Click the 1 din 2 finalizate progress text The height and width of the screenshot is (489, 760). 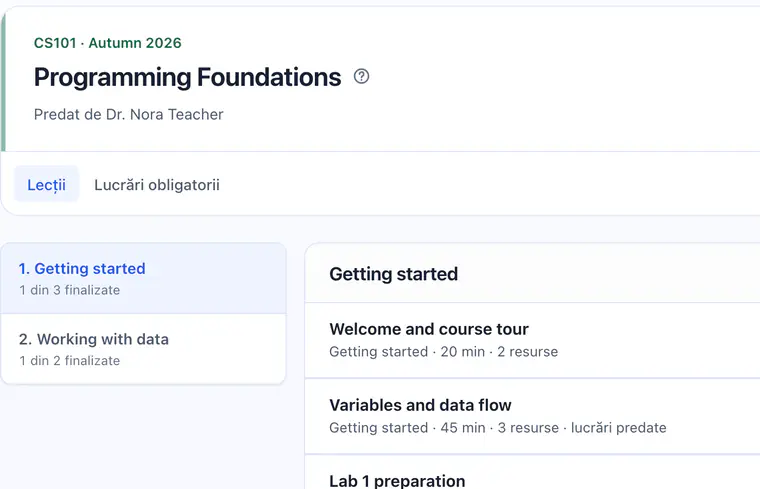69,361
